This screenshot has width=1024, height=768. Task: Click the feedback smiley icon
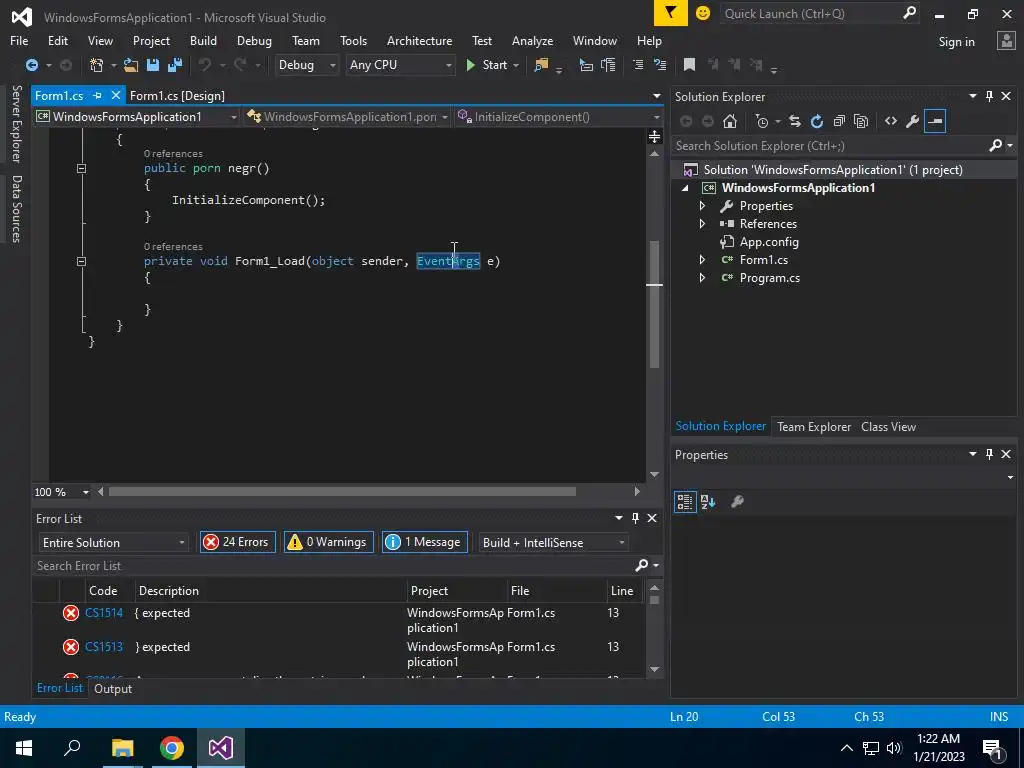click(x=703, y=13)
